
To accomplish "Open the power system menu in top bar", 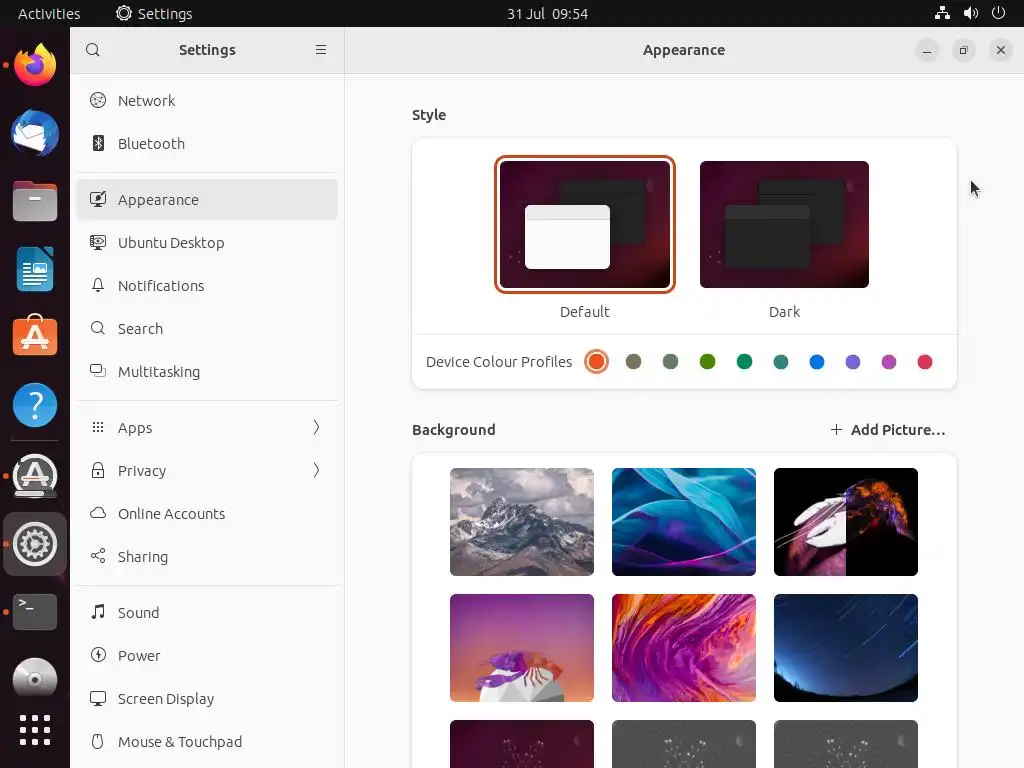I will click(x=998, y=13).
